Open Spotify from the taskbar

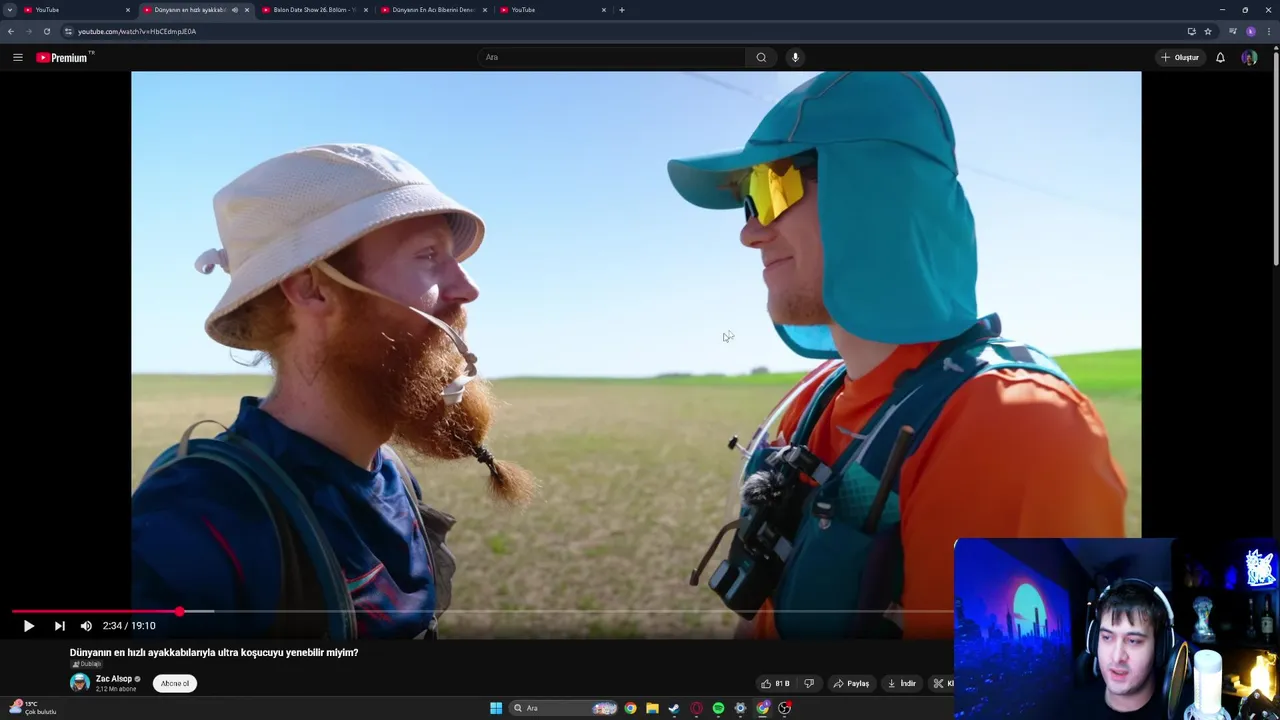pyautogui.click(x=718, y=708)
